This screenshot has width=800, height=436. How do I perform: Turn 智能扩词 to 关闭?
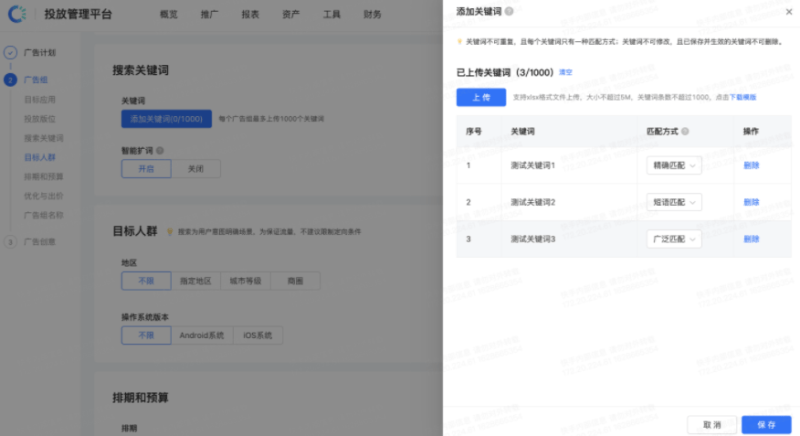(x=195, y=169)
